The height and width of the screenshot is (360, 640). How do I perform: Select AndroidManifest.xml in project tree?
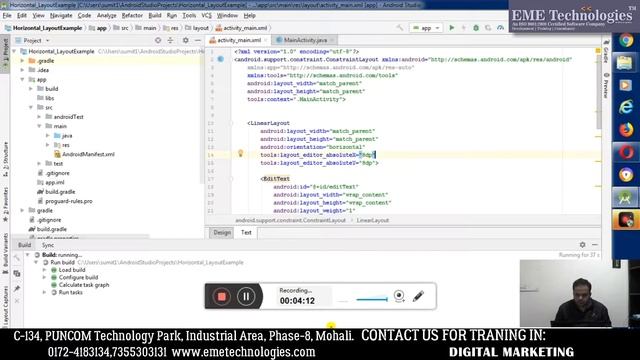(88, 154)
